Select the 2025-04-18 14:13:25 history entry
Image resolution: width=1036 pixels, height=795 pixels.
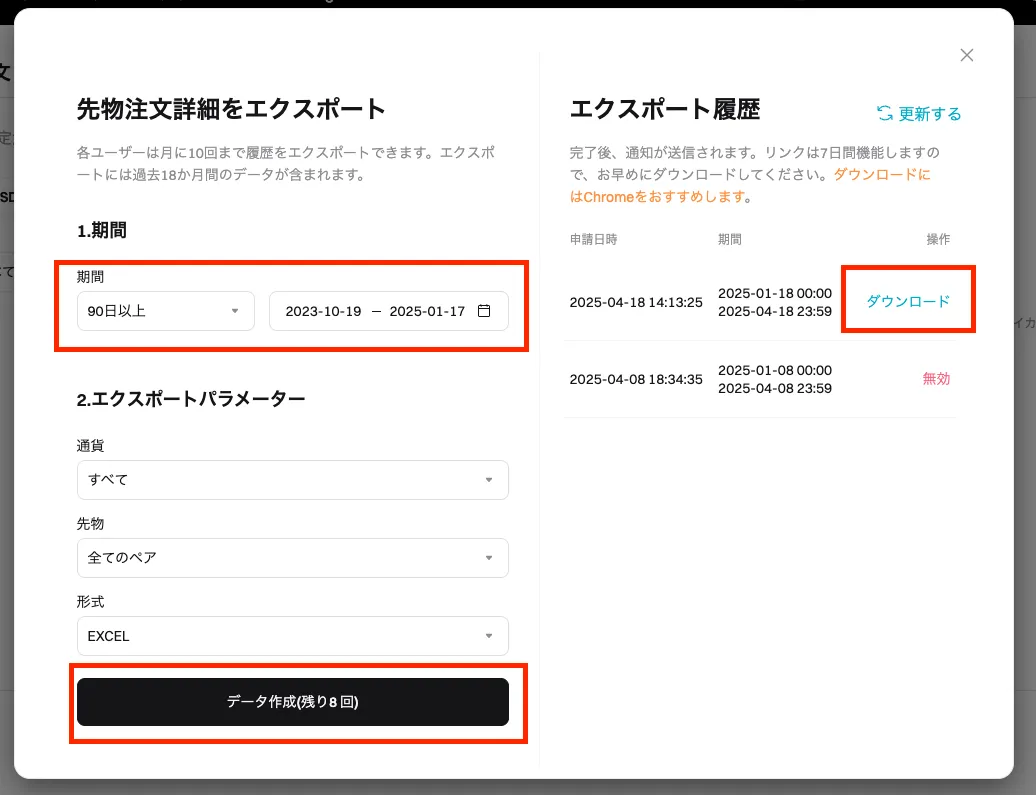pyautogui.click(x=636, y=302)
